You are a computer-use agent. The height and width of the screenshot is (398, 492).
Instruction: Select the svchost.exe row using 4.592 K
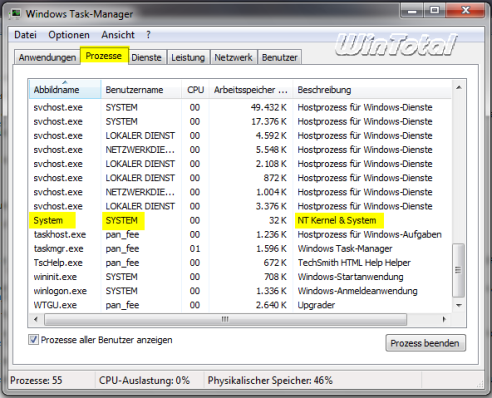coord(240,136)
